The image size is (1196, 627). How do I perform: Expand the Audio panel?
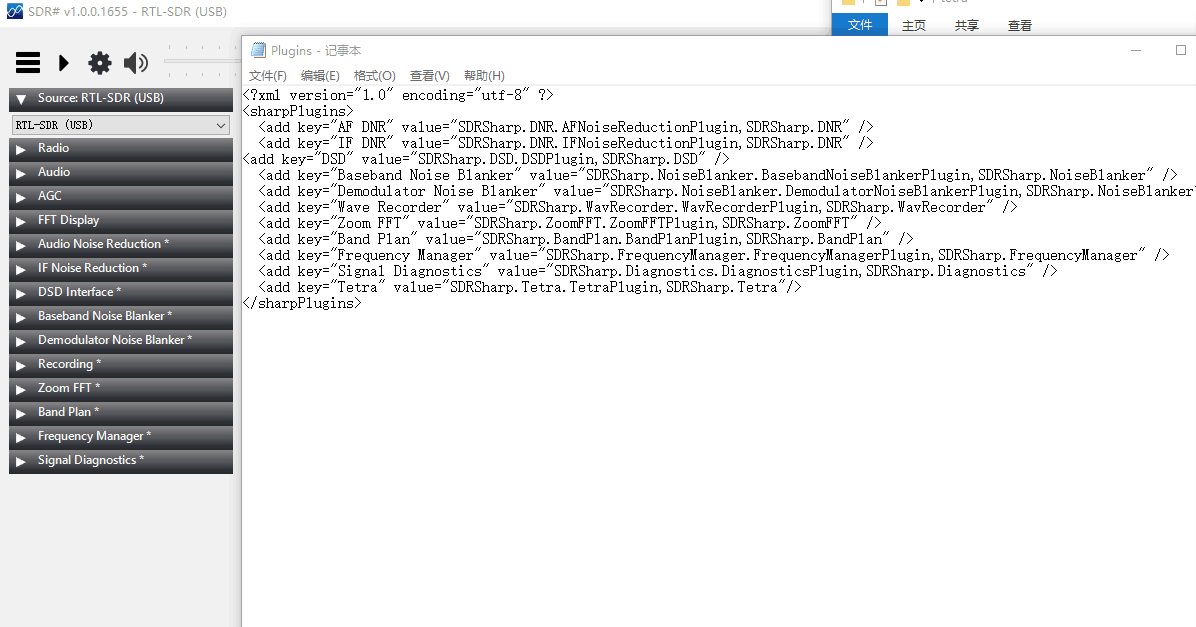(121, 172)
